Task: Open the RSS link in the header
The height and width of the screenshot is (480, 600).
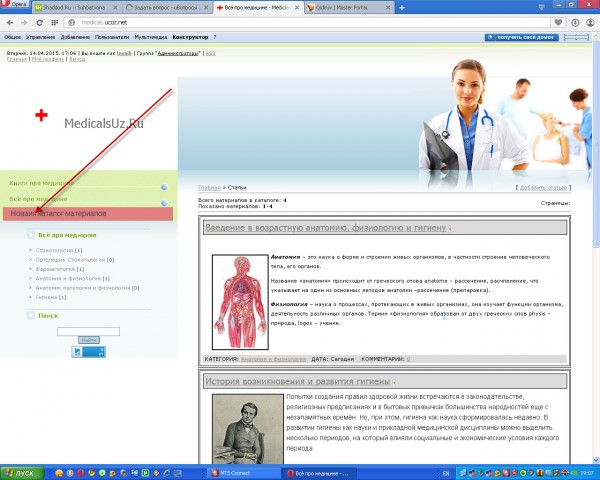Action: 210,53
